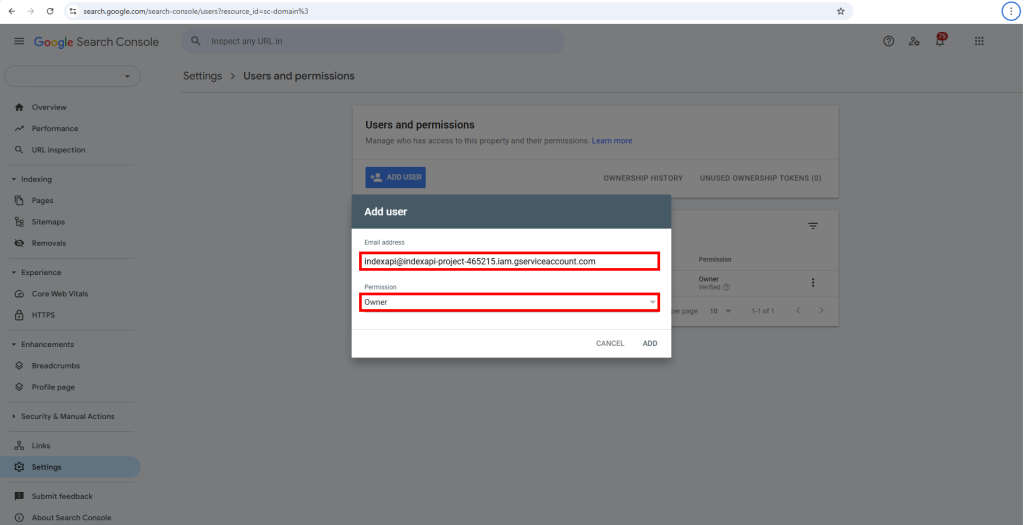The width and height of the screenshot is (1024, 525).
Task: Change the rows per page dropdown
Action: tap(720, 311)
